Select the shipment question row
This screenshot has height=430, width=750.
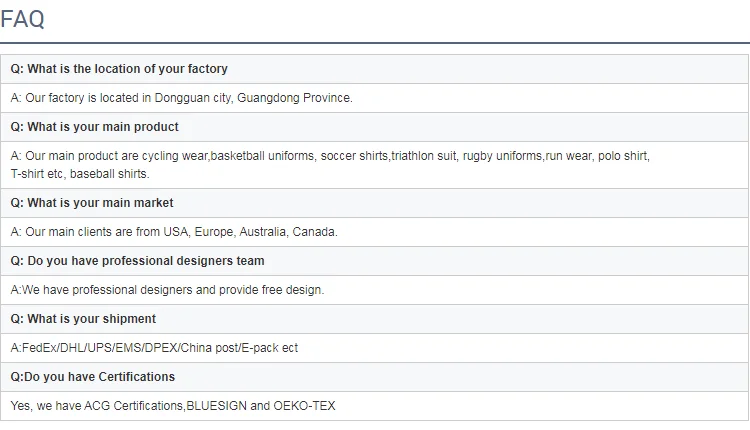click(375, 319)
